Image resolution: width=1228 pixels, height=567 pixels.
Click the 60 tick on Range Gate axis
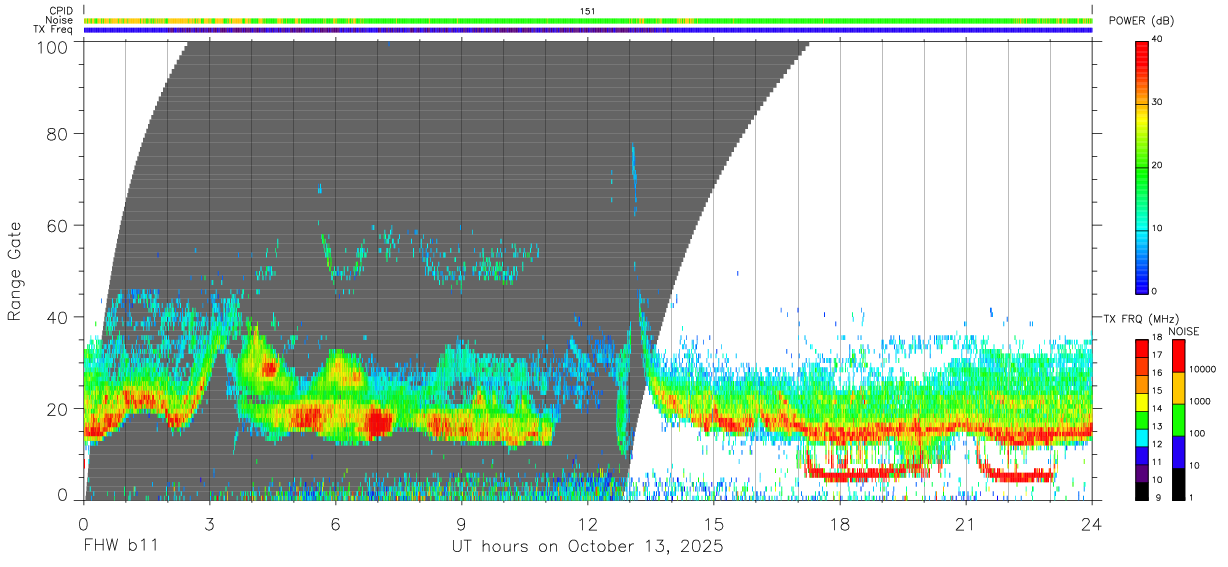pos(57,225)
